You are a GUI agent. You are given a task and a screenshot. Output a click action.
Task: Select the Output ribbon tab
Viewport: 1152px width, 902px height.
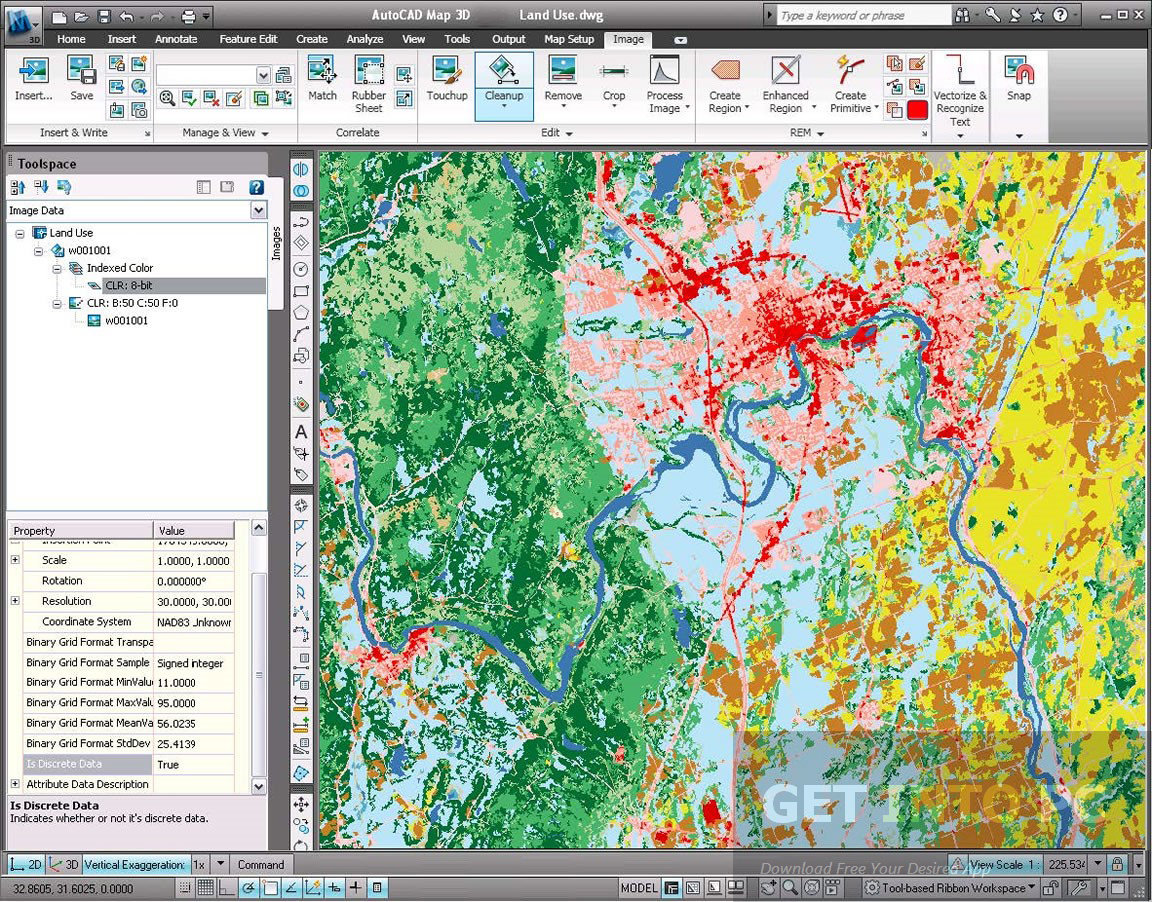pyautogui.click(x=508, y=39)
